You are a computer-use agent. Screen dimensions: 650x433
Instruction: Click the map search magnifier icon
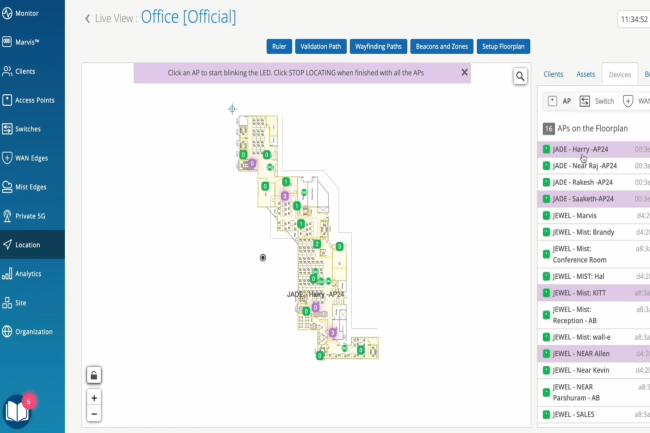coord(520,76)
